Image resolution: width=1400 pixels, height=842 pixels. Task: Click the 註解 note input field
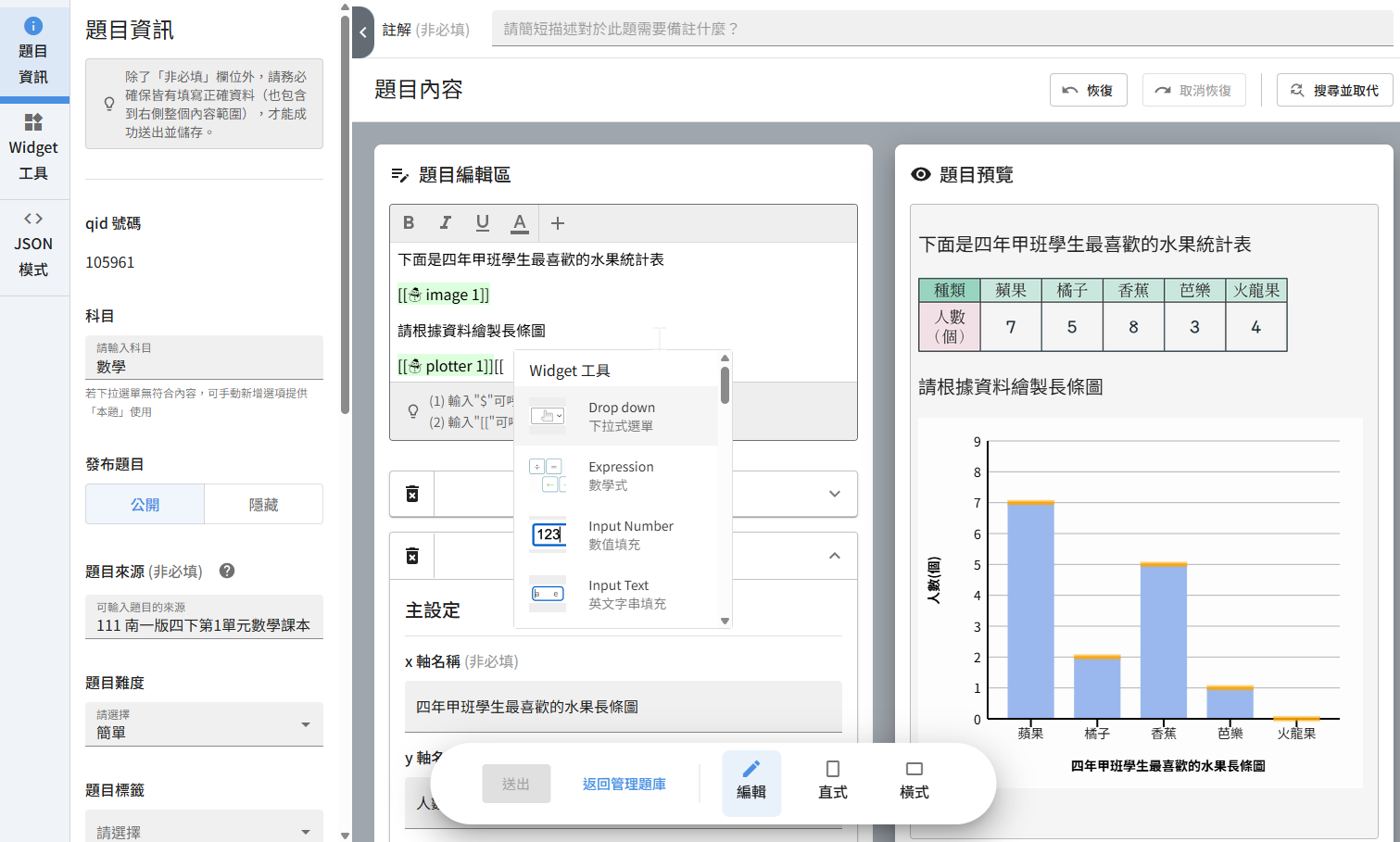pos(940,29)
